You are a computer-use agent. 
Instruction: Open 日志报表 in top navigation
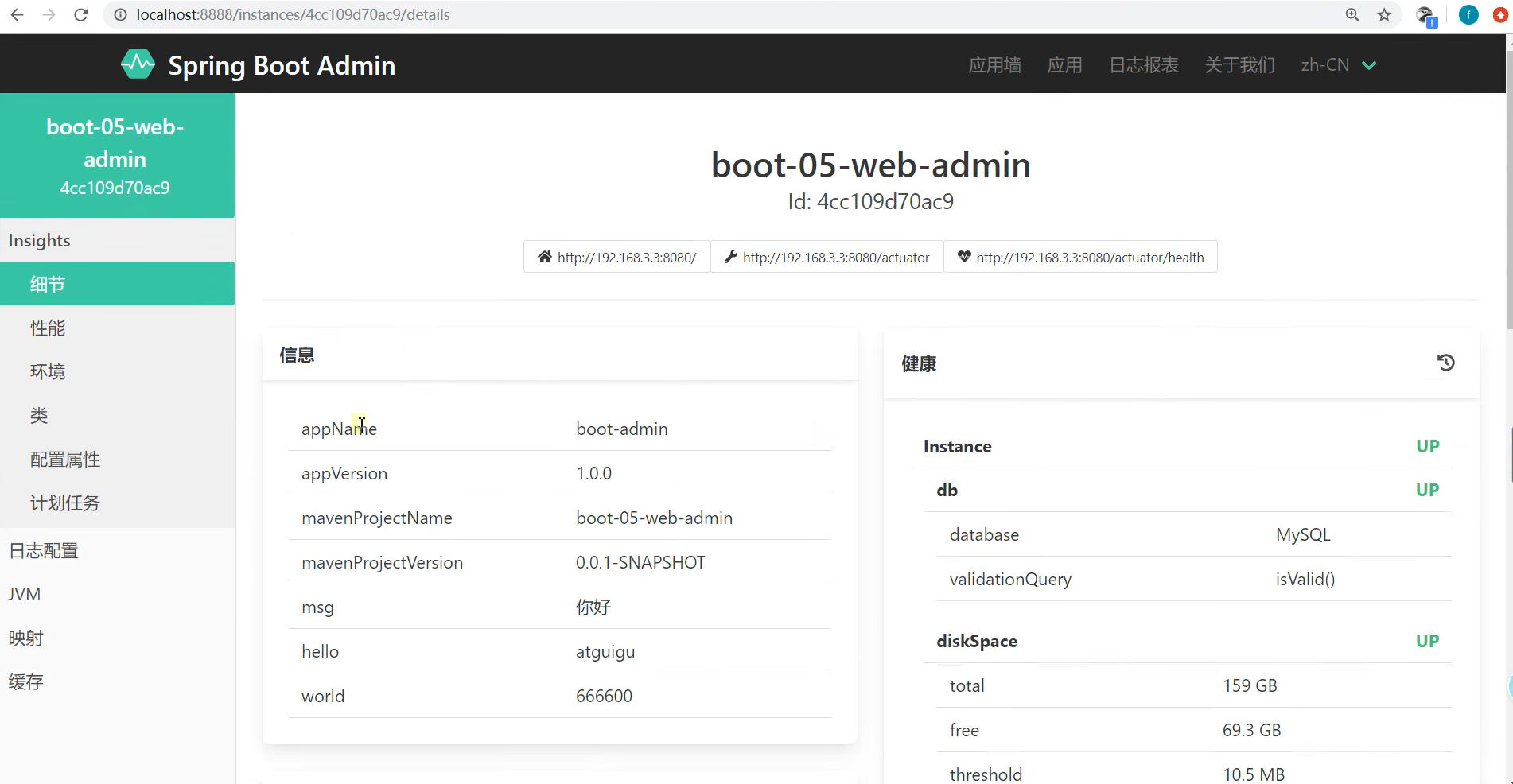1143,64
